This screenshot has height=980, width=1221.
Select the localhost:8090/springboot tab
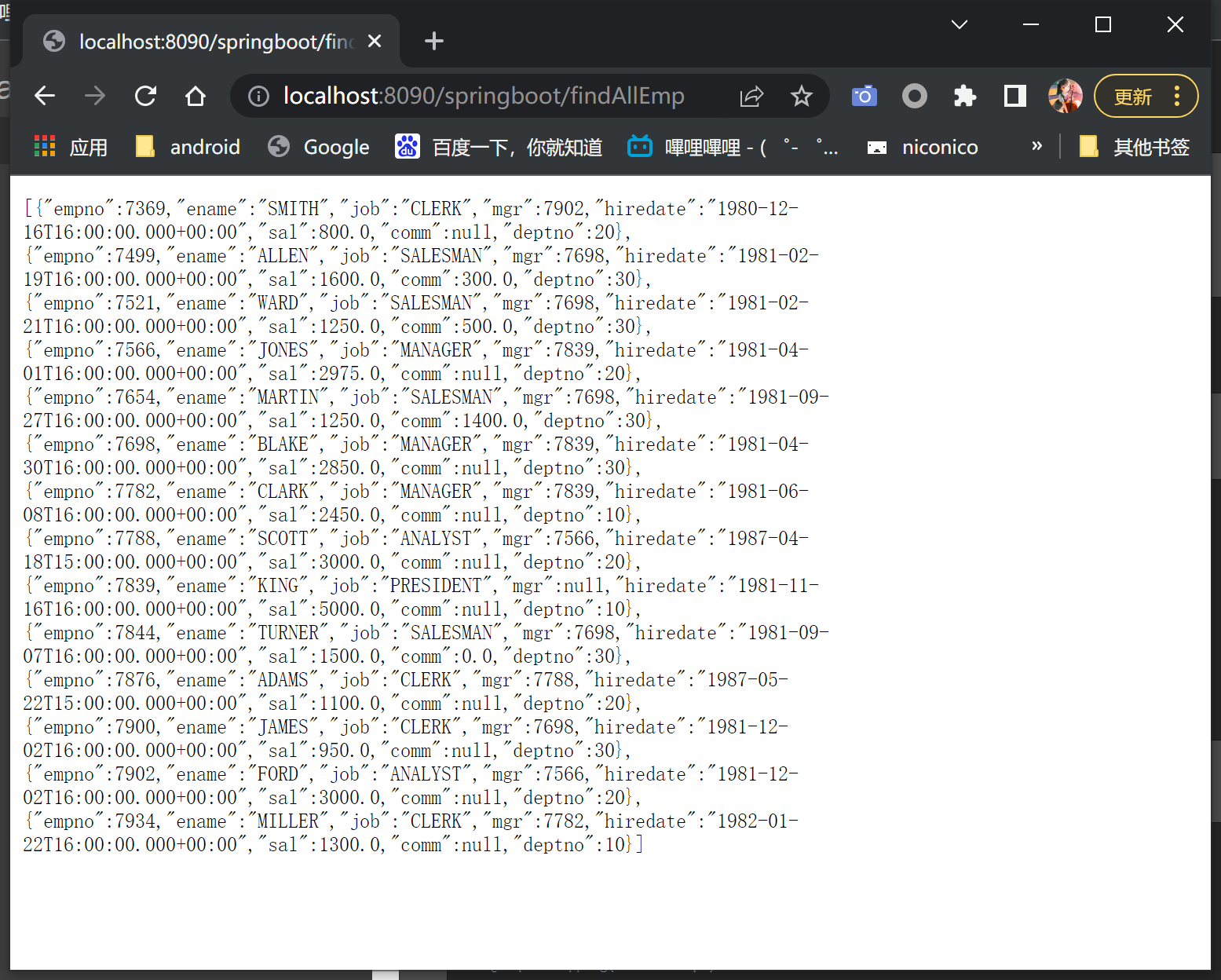coord(212,41)
